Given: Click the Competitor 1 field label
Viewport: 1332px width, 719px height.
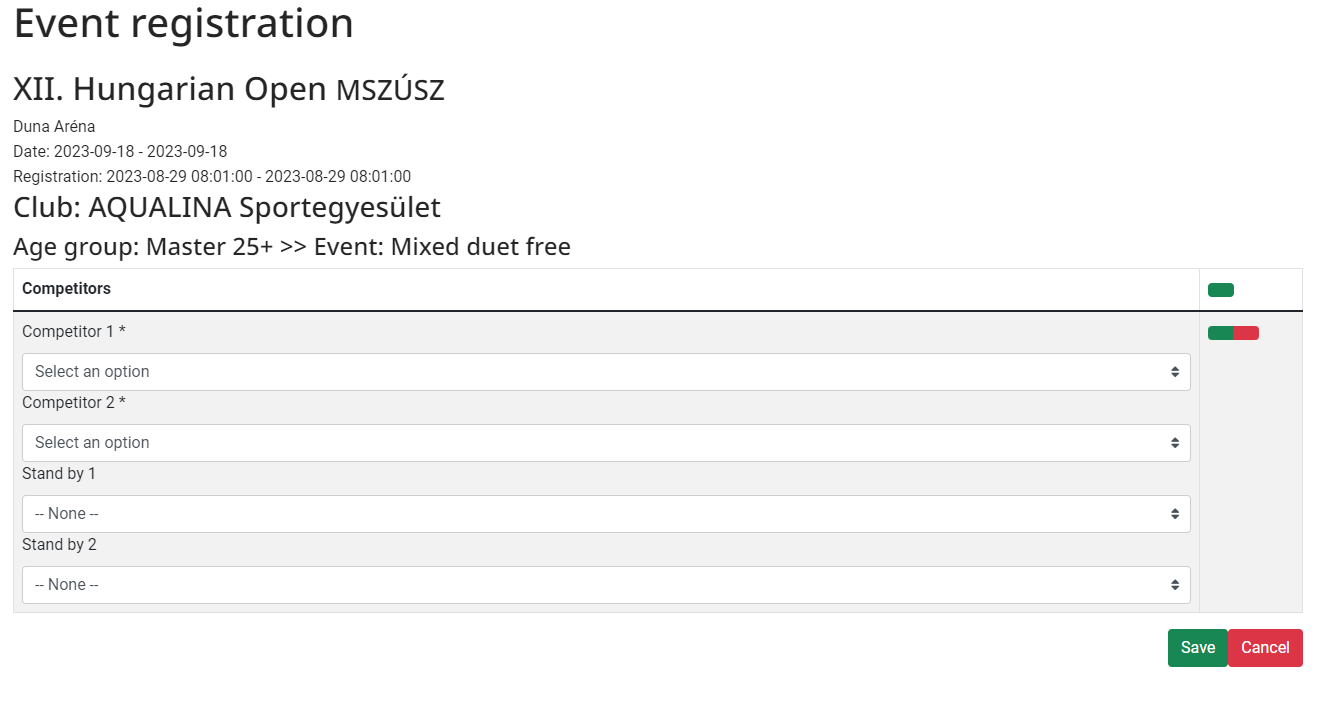Looking at the screenshot, I should [x=74, y=332].
